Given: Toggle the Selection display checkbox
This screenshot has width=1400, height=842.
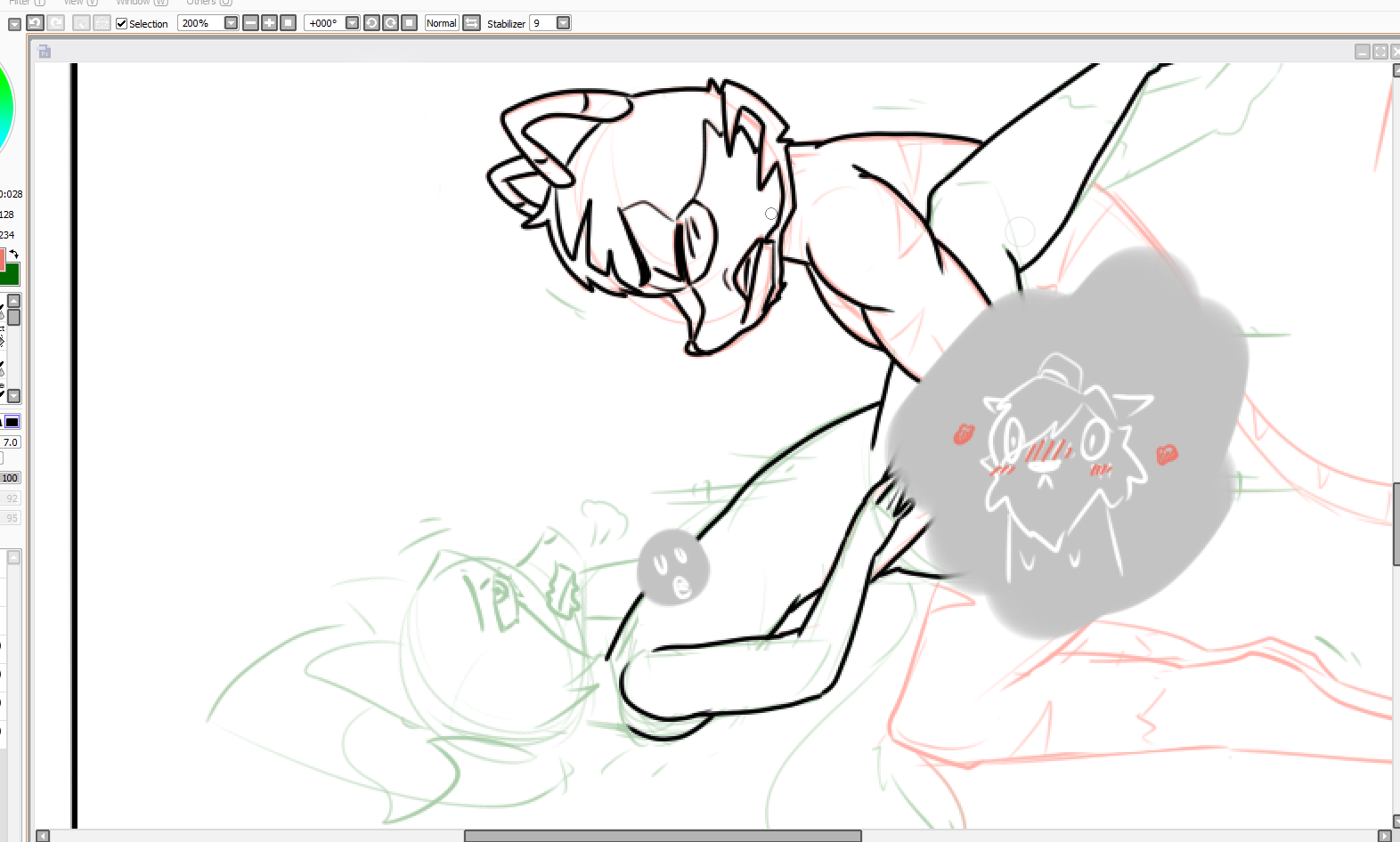Looking at the screenshot, I should (122, 24).
